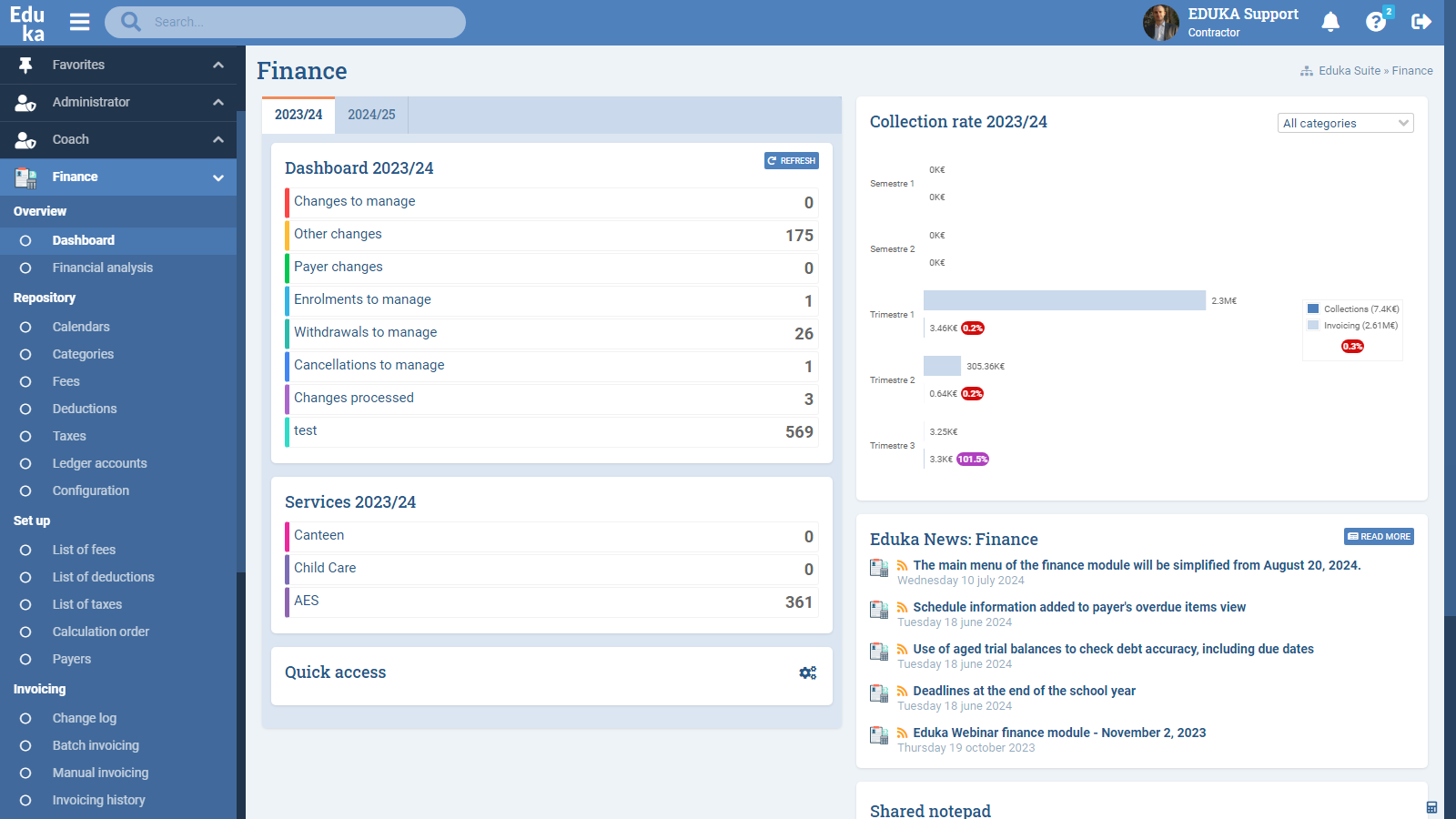Select the Payers radio item under Set up
Image resolution: width=1456 pixels, height=819 pixels.
[72, 659]
